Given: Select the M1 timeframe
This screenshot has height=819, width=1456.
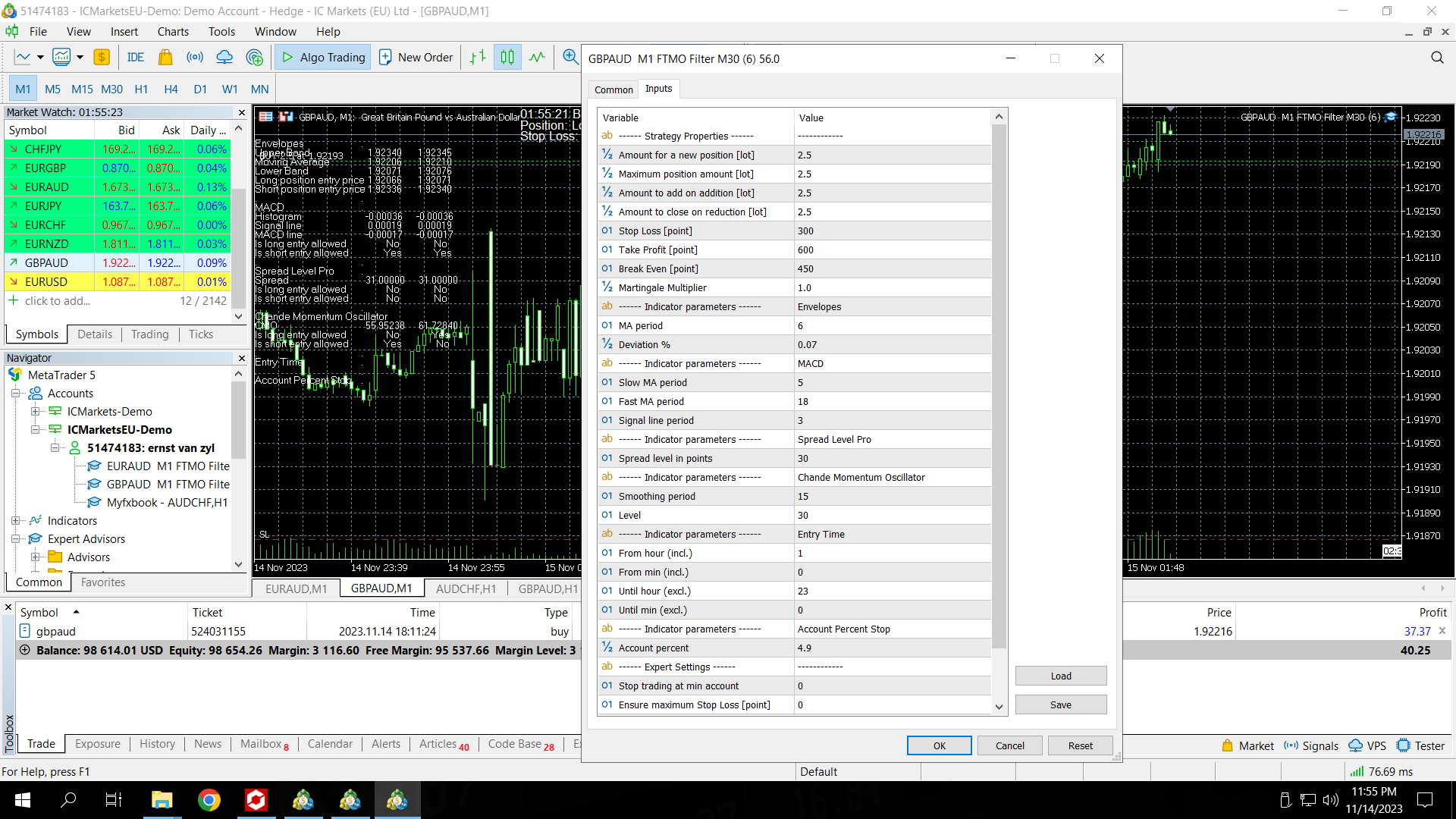Looking at the screenshot, I should click(x=24, y=89).
